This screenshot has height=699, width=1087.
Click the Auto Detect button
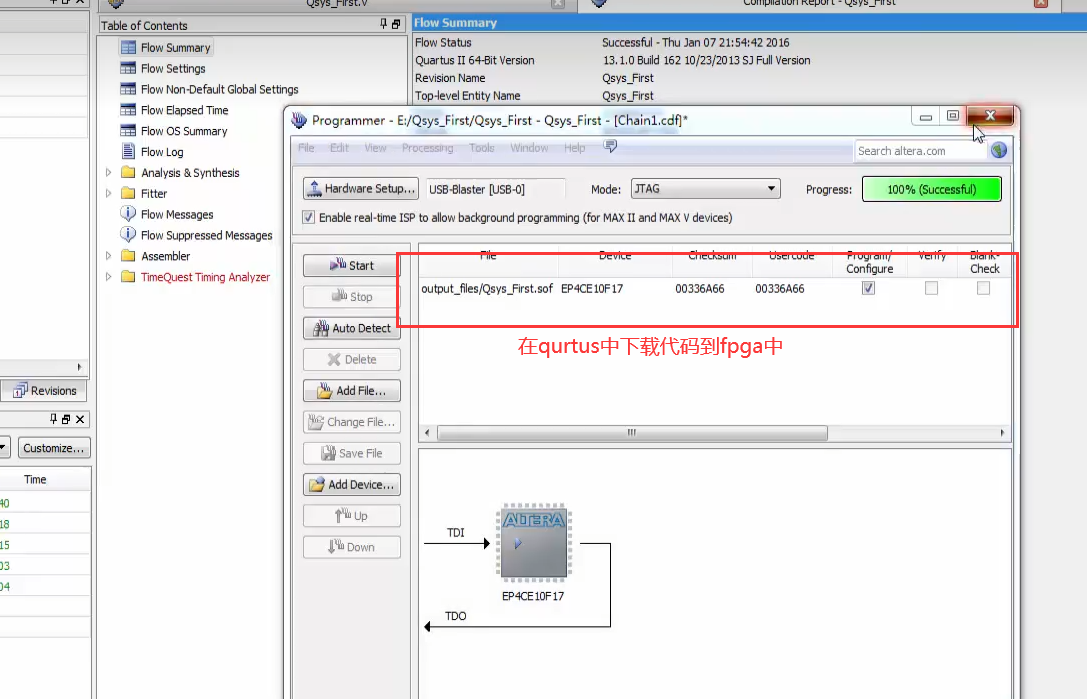tap(351, 328)
